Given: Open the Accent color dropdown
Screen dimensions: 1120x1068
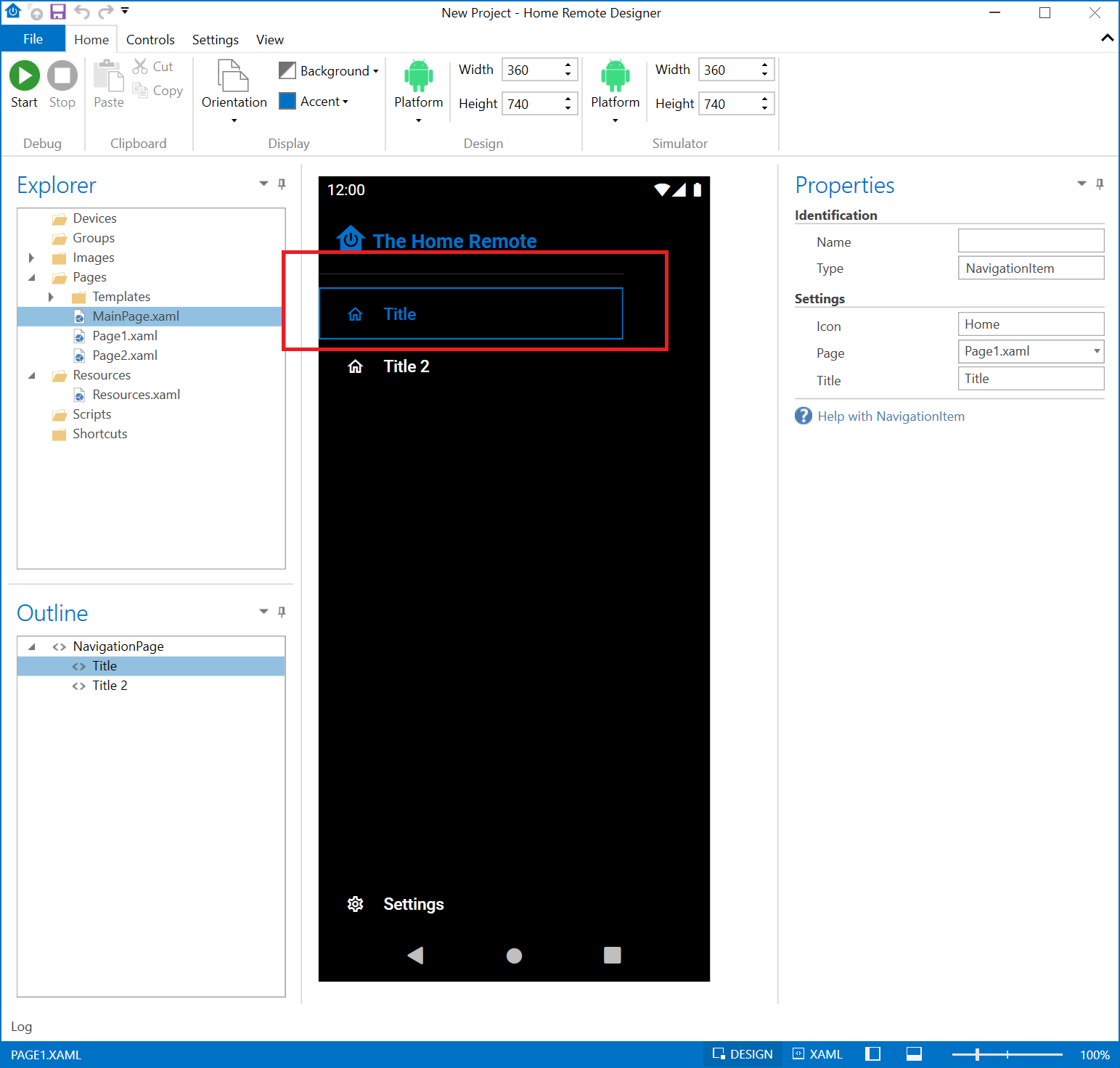Looking at the screenshot, I should (346, 102).
